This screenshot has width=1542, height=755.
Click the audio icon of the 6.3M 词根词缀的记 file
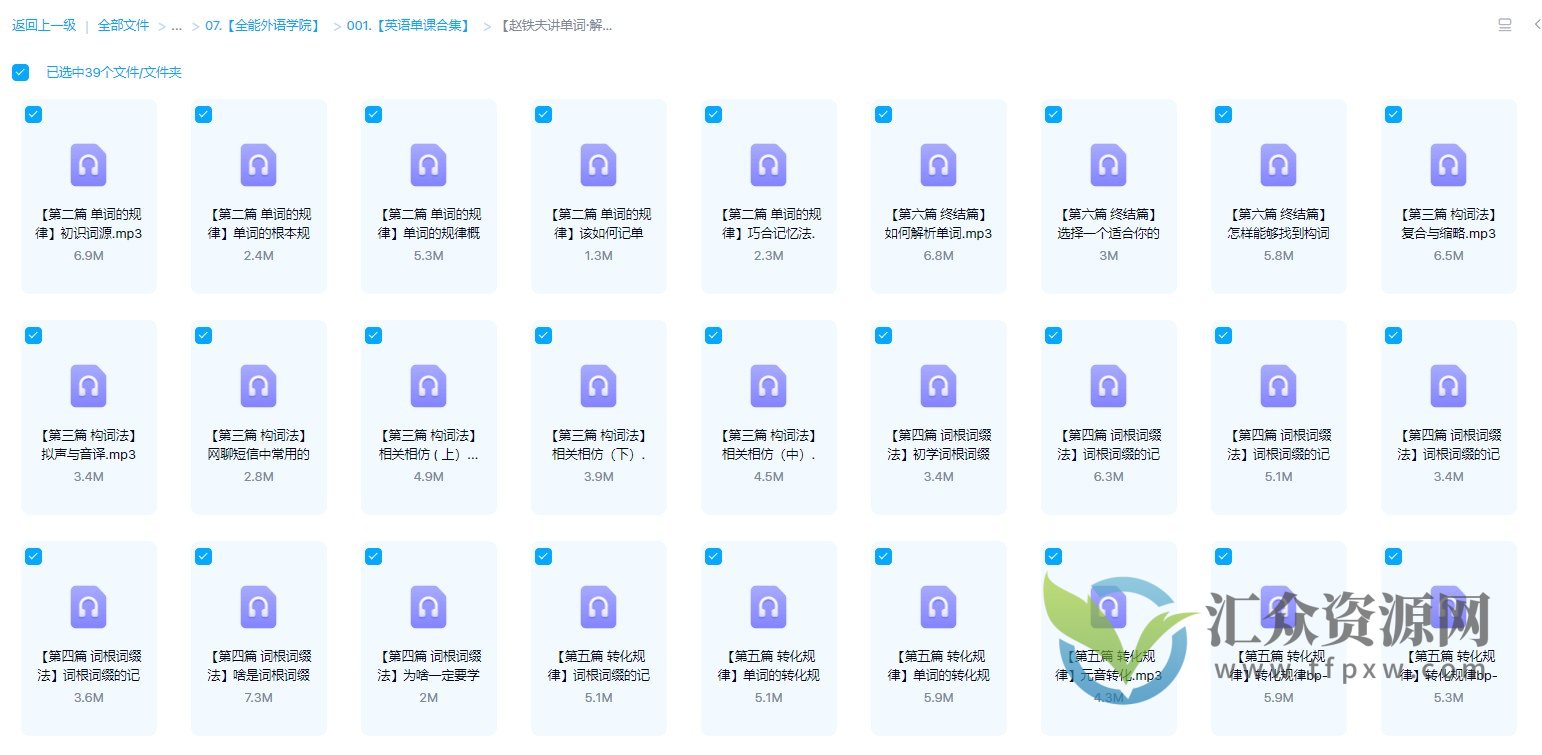point(1108,386)
